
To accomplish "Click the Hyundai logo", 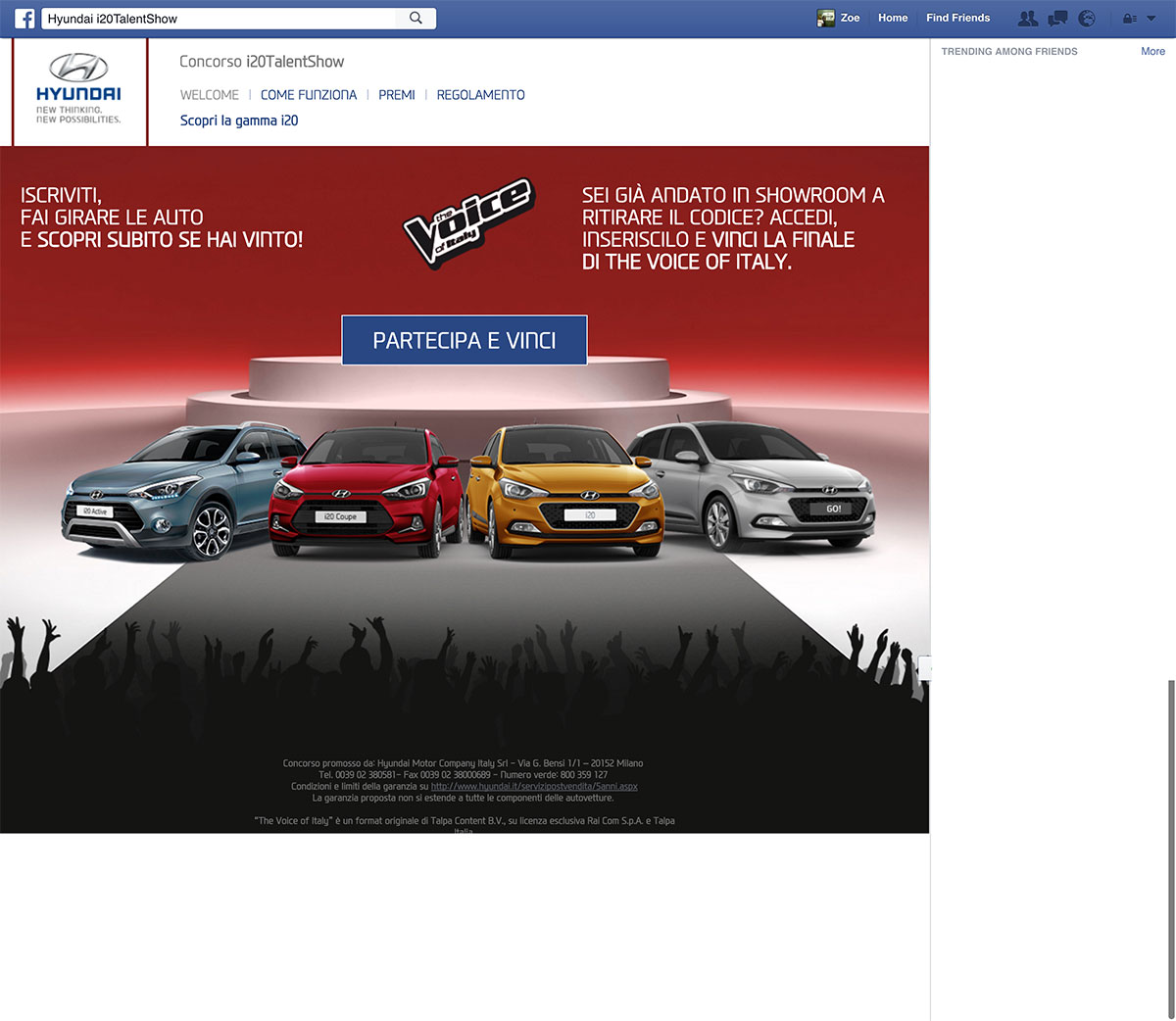I will click(78, 89).
